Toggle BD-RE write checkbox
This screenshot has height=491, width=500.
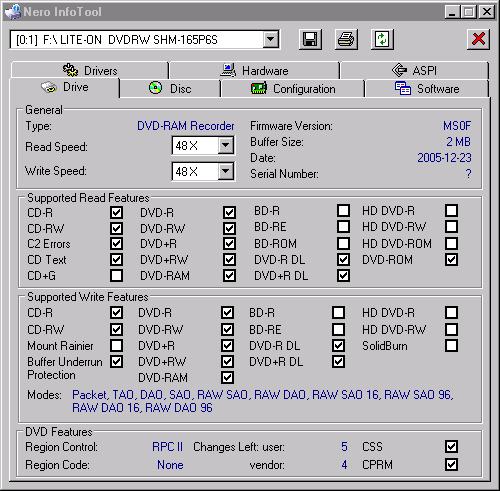(x=338, y=329)
